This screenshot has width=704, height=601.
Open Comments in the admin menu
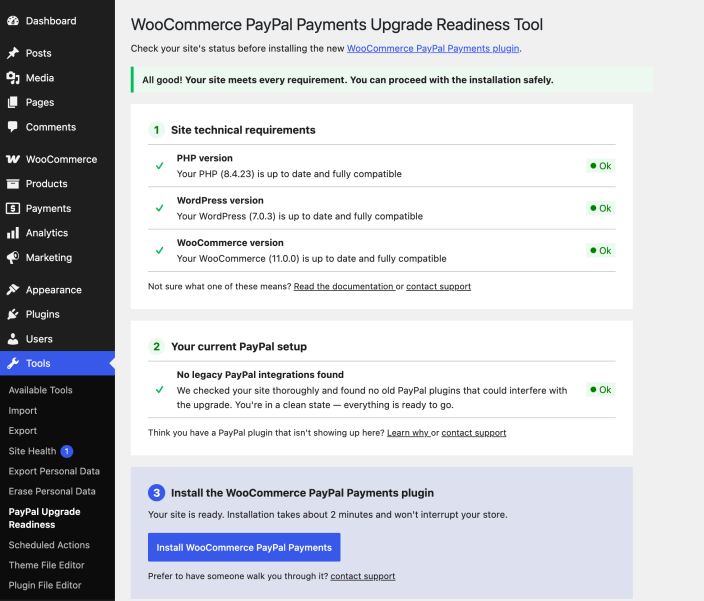57,127
